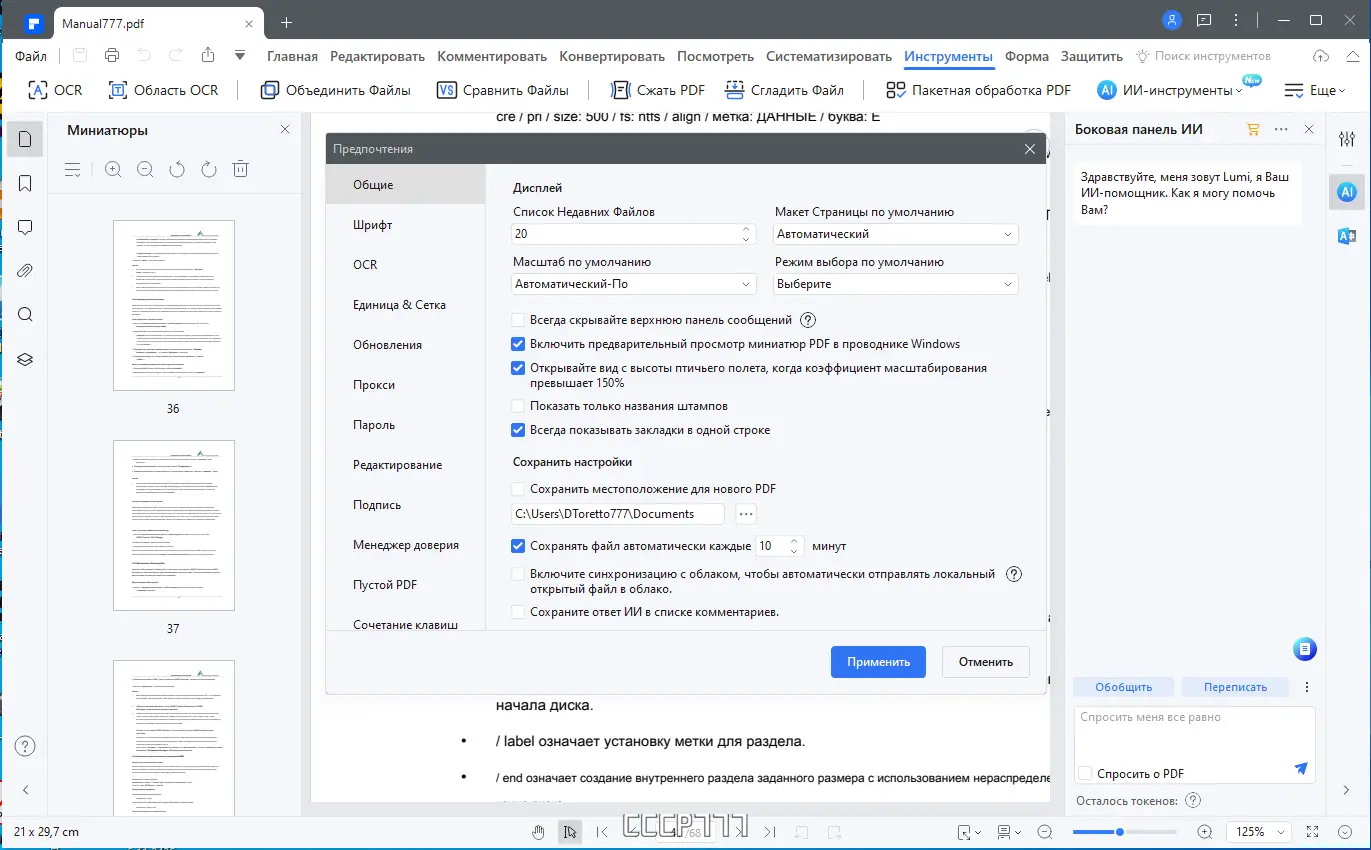The width and height of the screenshot is (1371, 850).
Task: Open the Bookmarks panel in the left sidebar
Action: coord(24,183)
